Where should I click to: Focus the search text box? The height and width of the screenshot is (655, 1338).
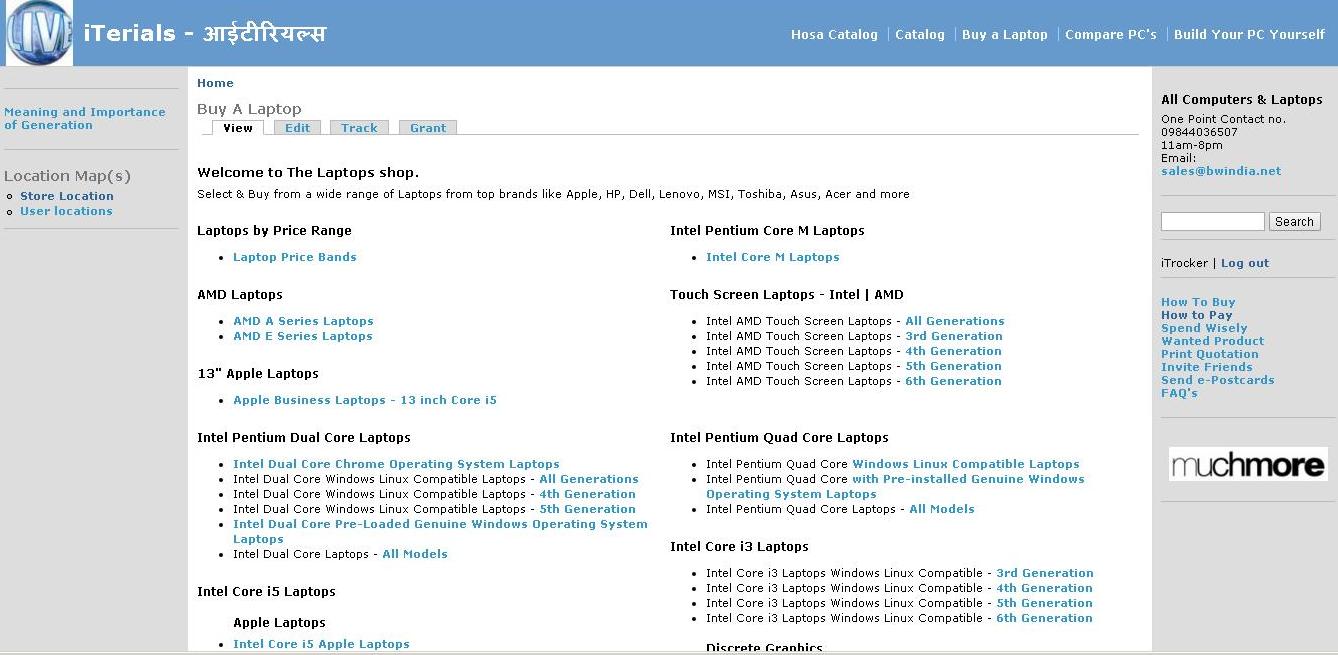1213,222
